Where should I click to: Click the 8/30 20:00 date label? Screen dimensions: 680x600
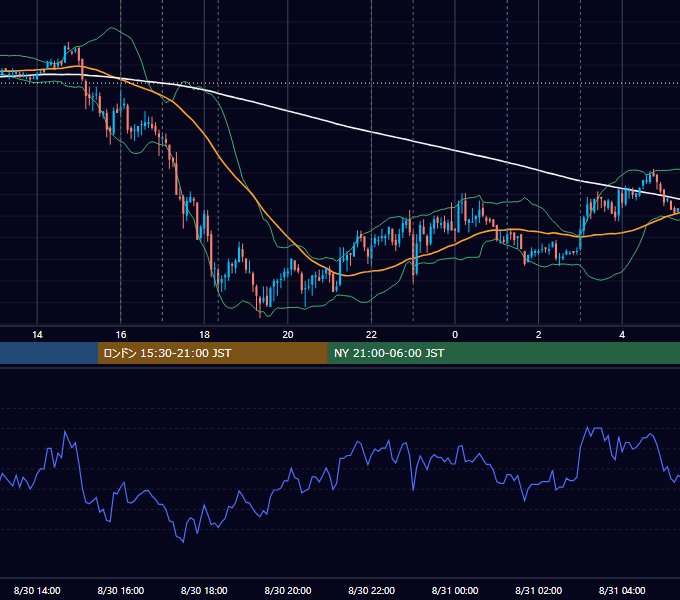[x=288, y=590]
